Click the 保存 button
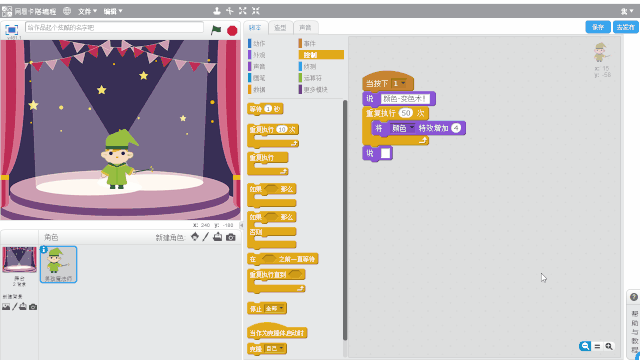640x360 pixels. (598, 27)
